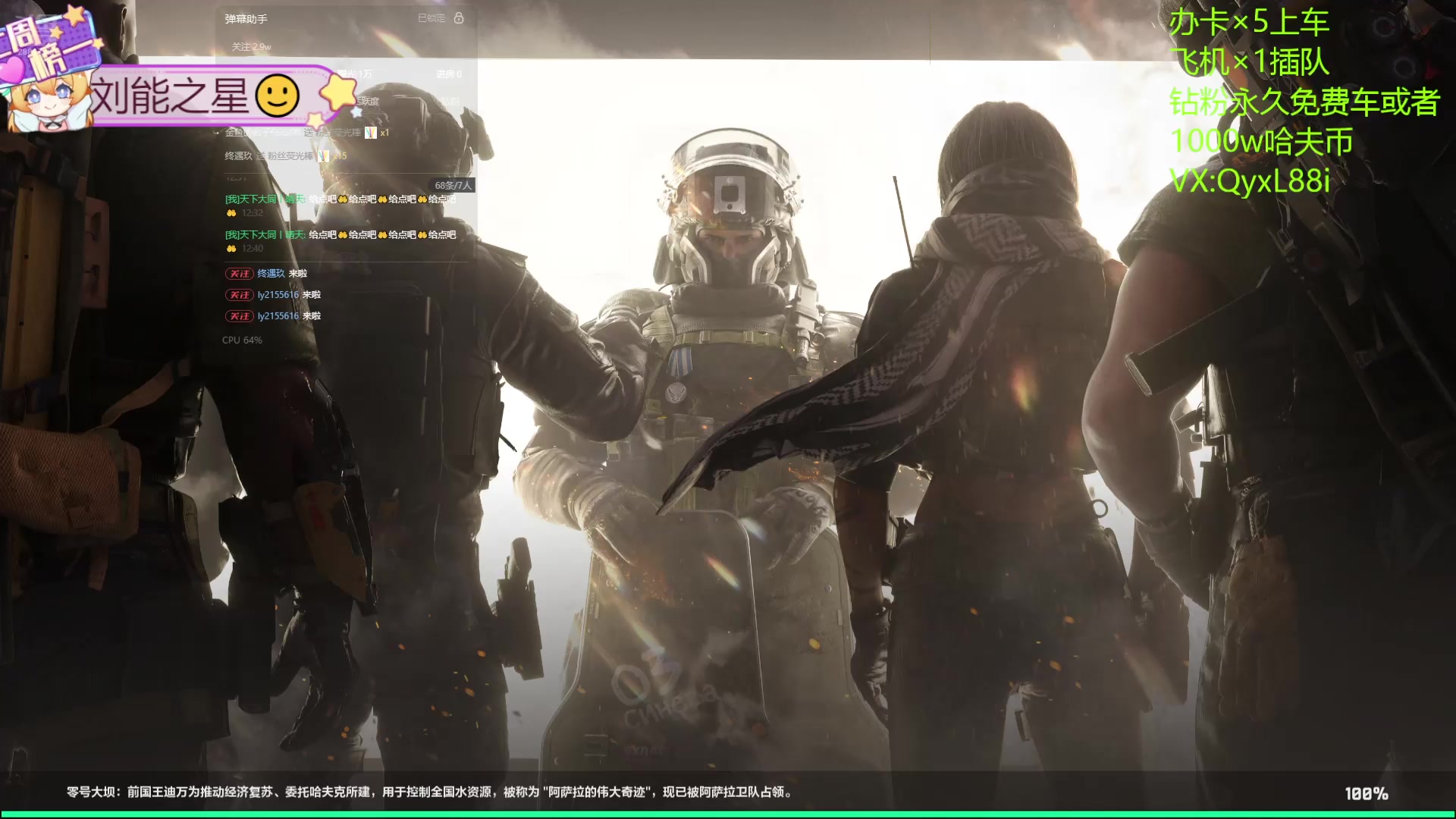Screen dimensions: 1456x819
Task: Click the loading progress bar at bottom
Action: [x=728, y=814]
